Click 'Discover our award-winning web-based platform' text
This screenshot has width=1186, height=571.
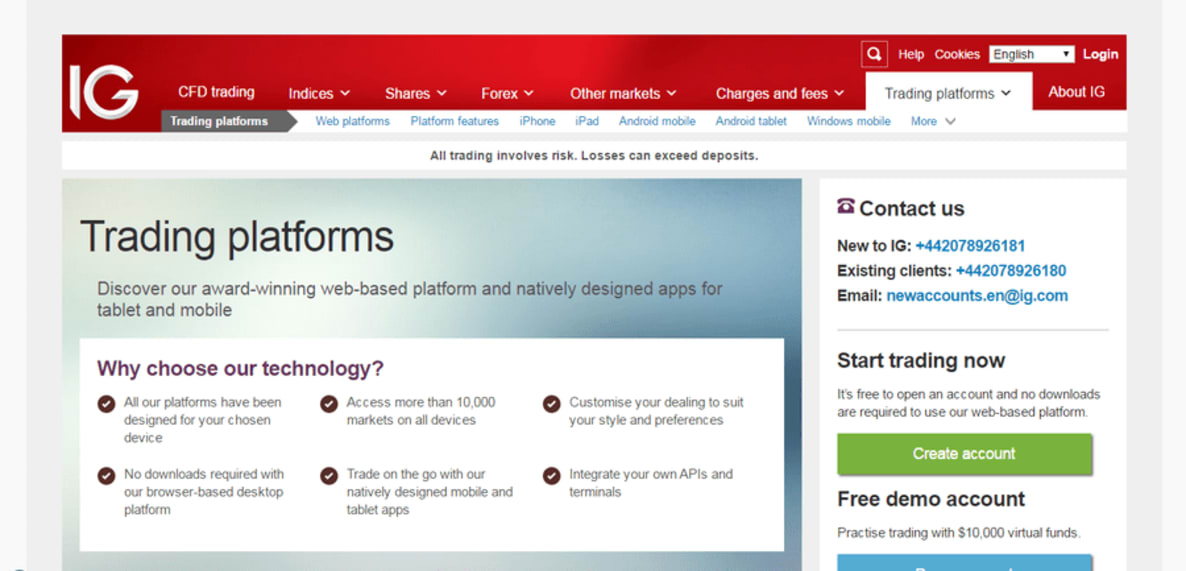pos(409,299)
